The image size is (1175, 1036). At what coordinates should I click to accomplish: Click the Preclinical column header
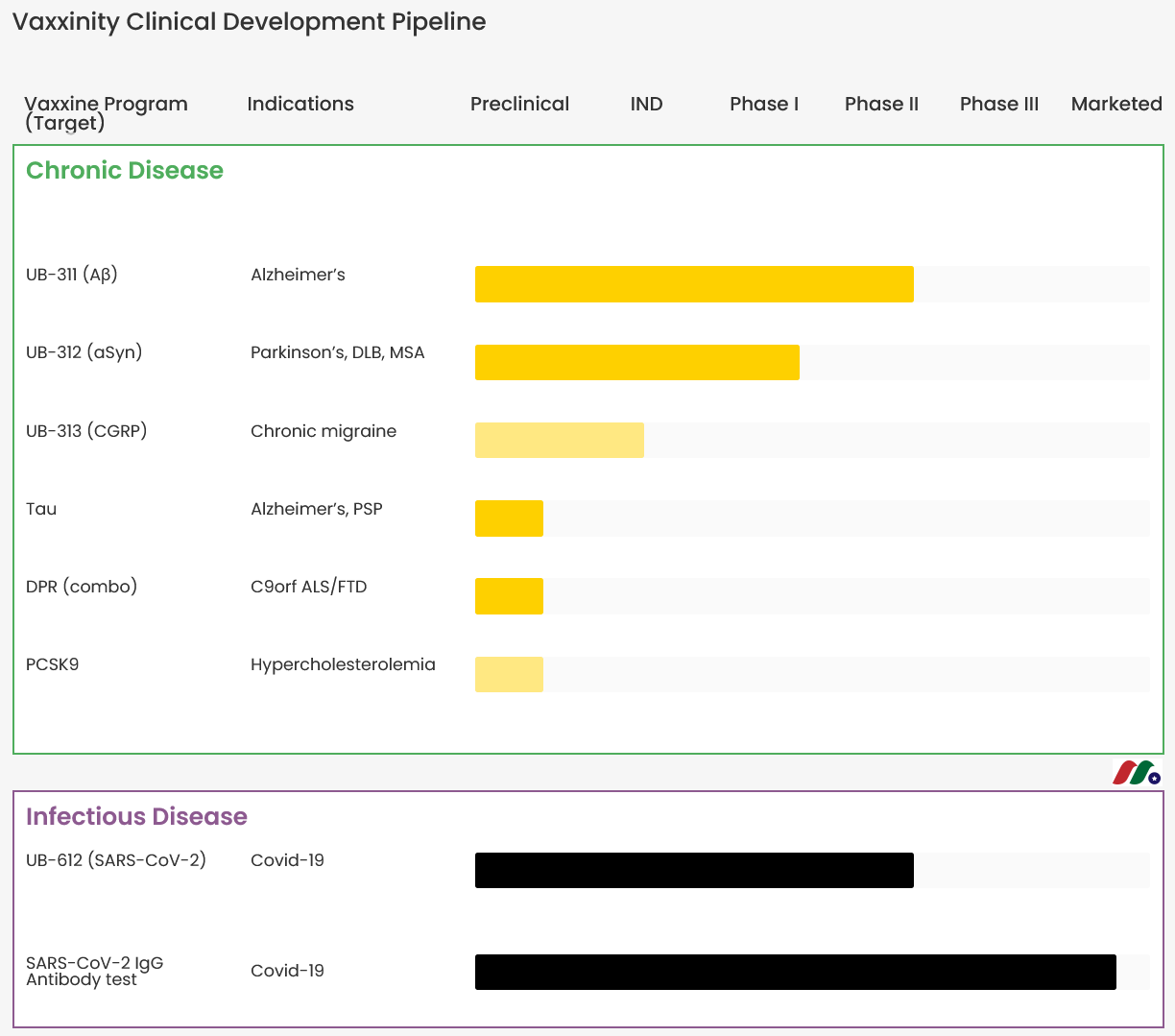click(519, 104)
